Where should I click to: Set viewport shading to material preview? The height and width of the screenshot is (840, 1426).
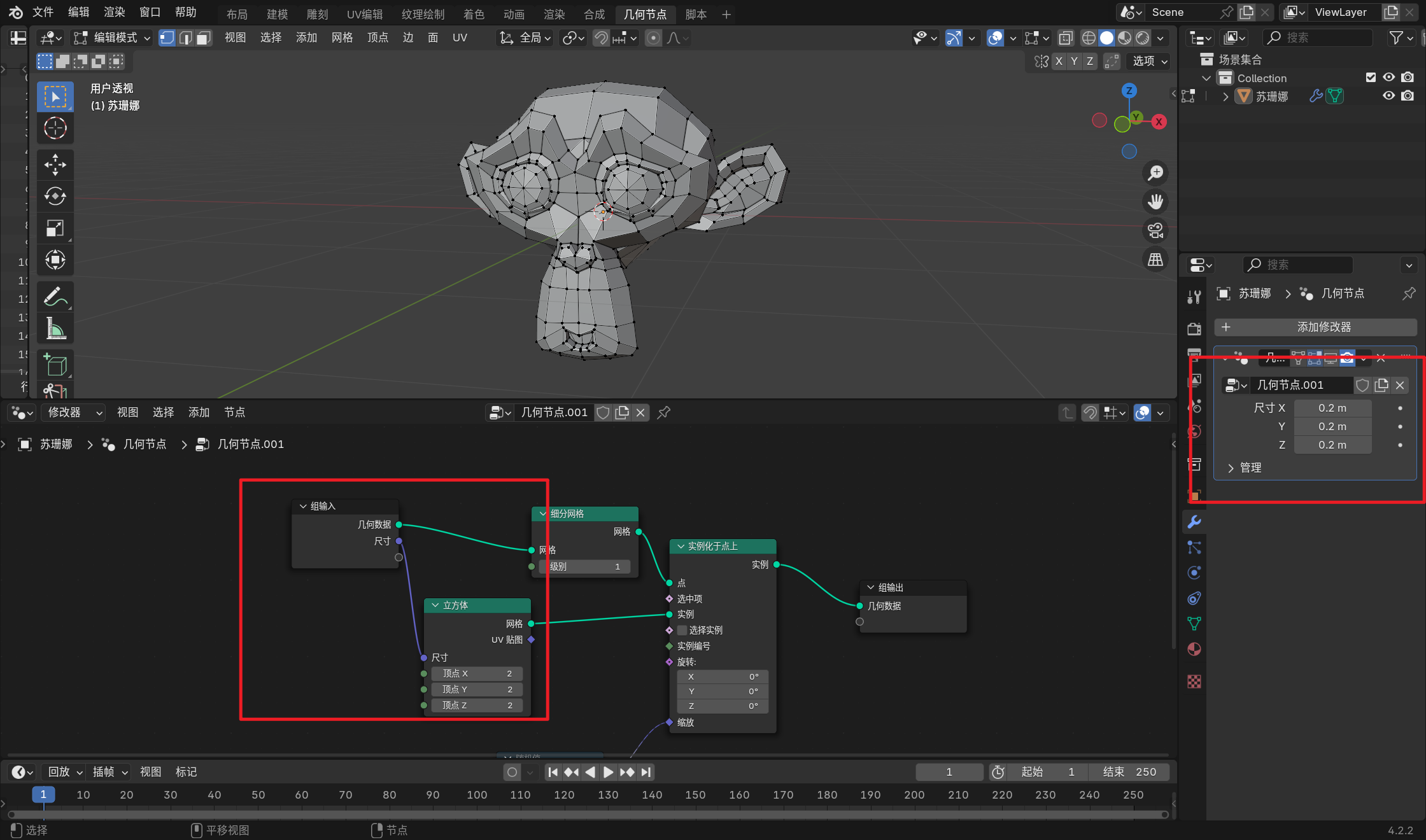1125,38
